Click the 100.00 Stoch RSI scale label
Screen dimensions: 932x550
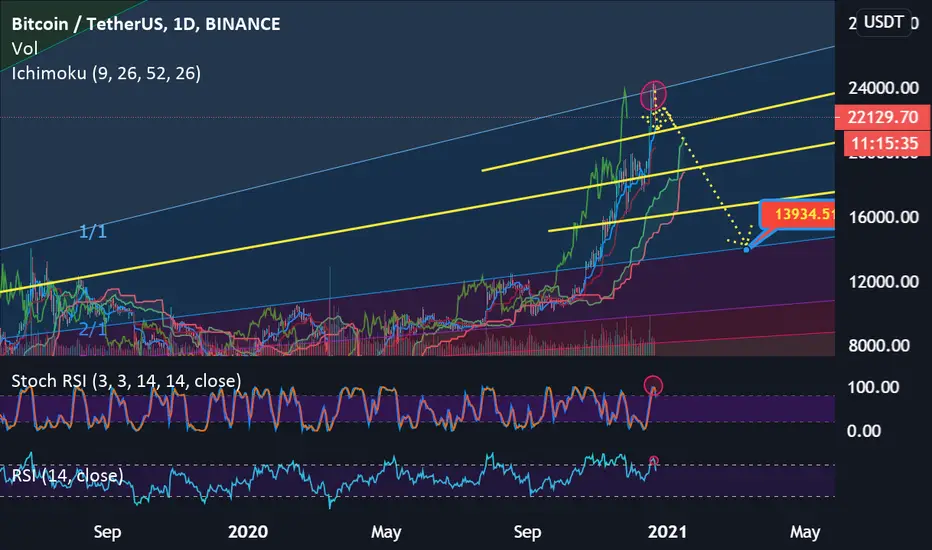(873, 387)
